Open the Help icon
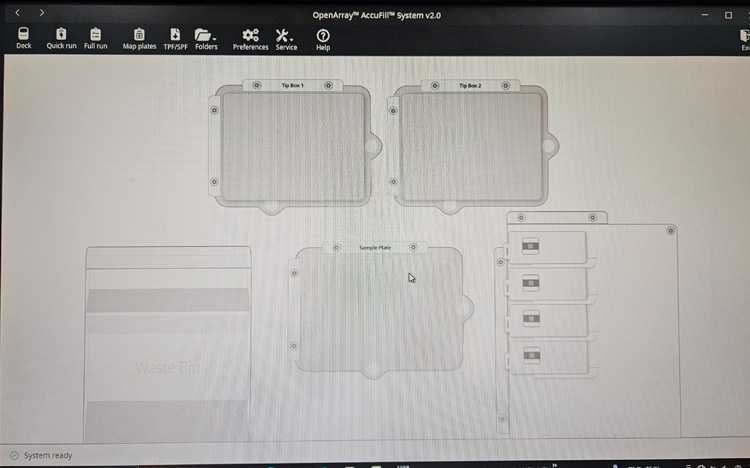Viewport: 750px width, 468px height. tap(323, 38)
